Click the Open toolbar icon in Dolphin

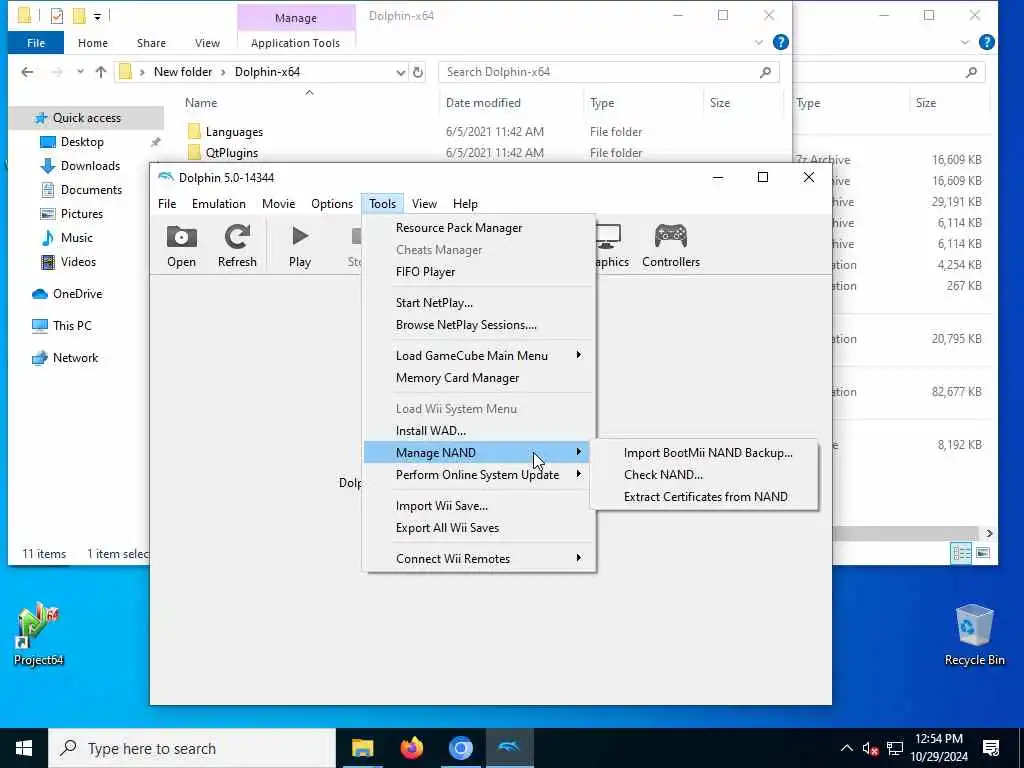182,246
